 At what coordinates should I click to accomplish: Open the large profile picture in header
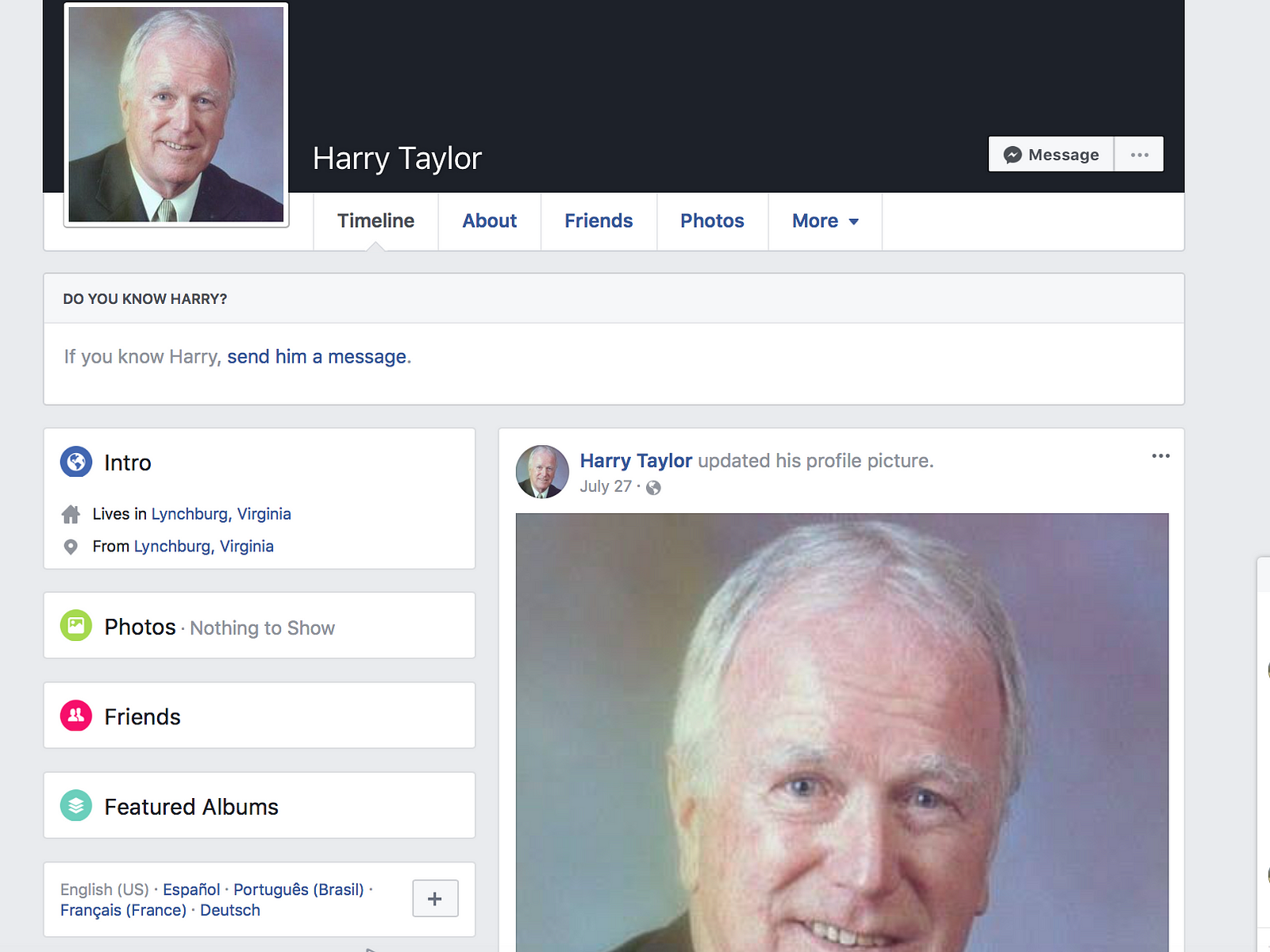coord(176,114)
